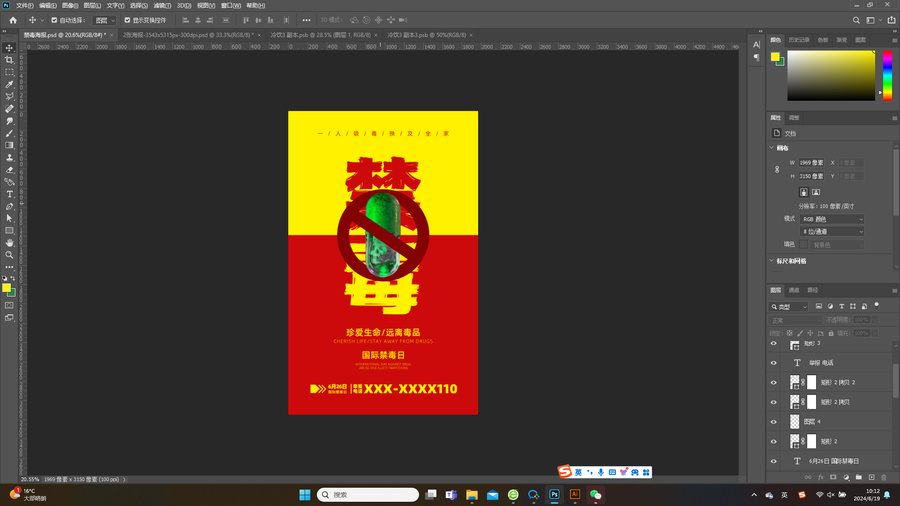Click the canvas height H field
Screen dimensions: 900x506
[812, 176]
